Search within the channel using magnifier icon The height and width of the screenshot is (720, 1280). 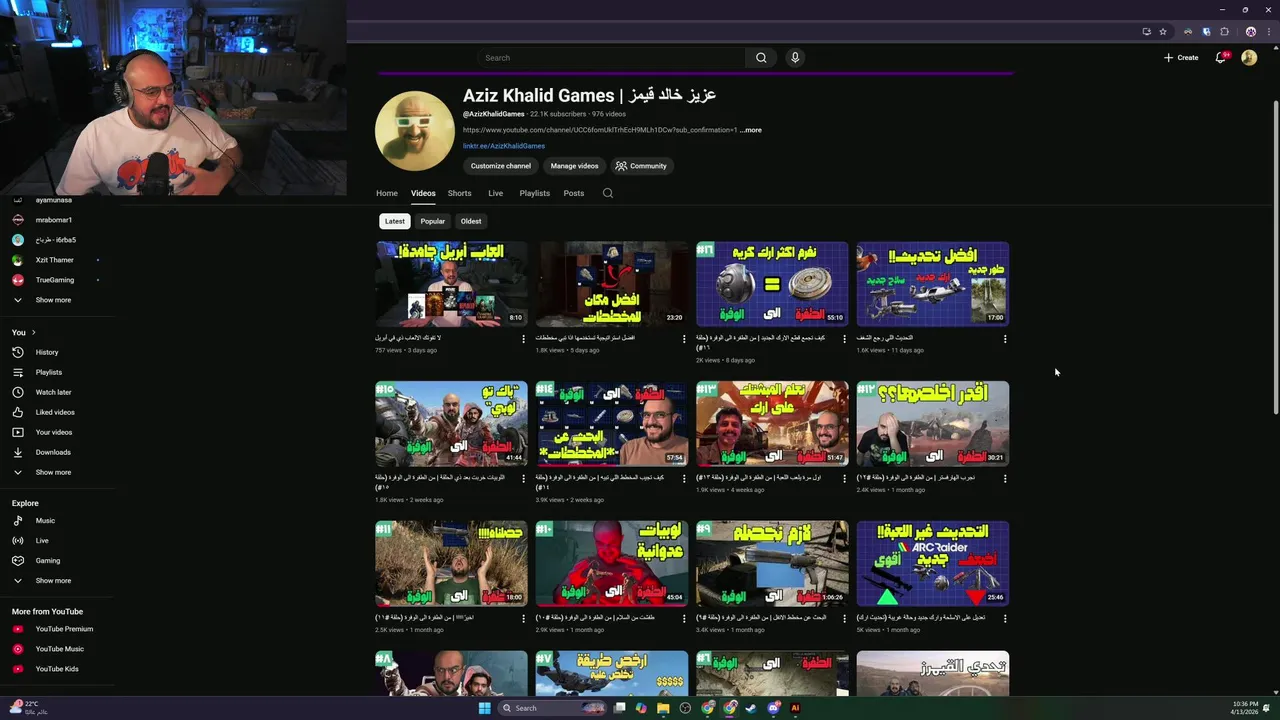click(x=607, y=193)
